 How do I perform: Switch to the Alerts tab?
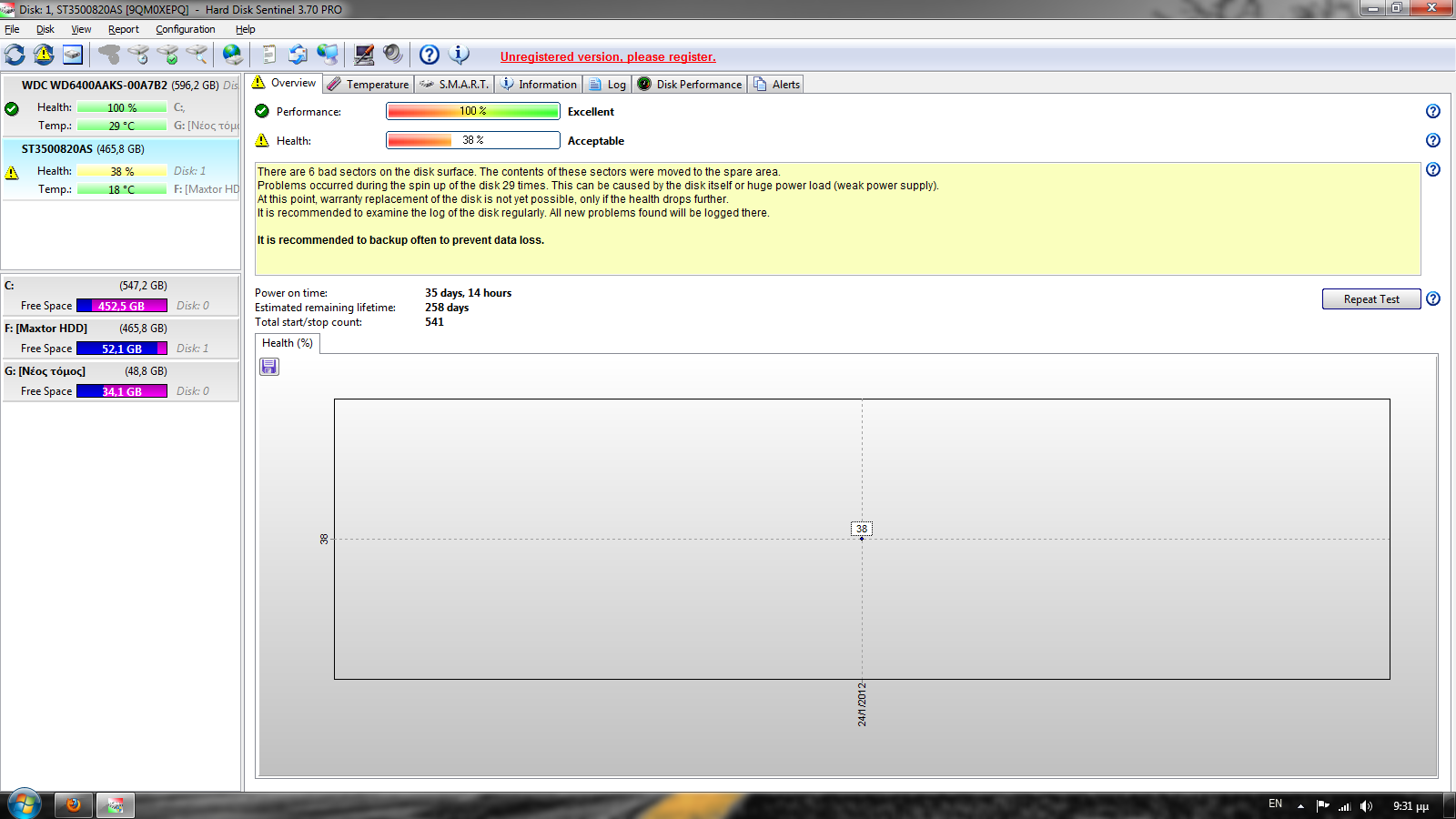coord(776,84)
